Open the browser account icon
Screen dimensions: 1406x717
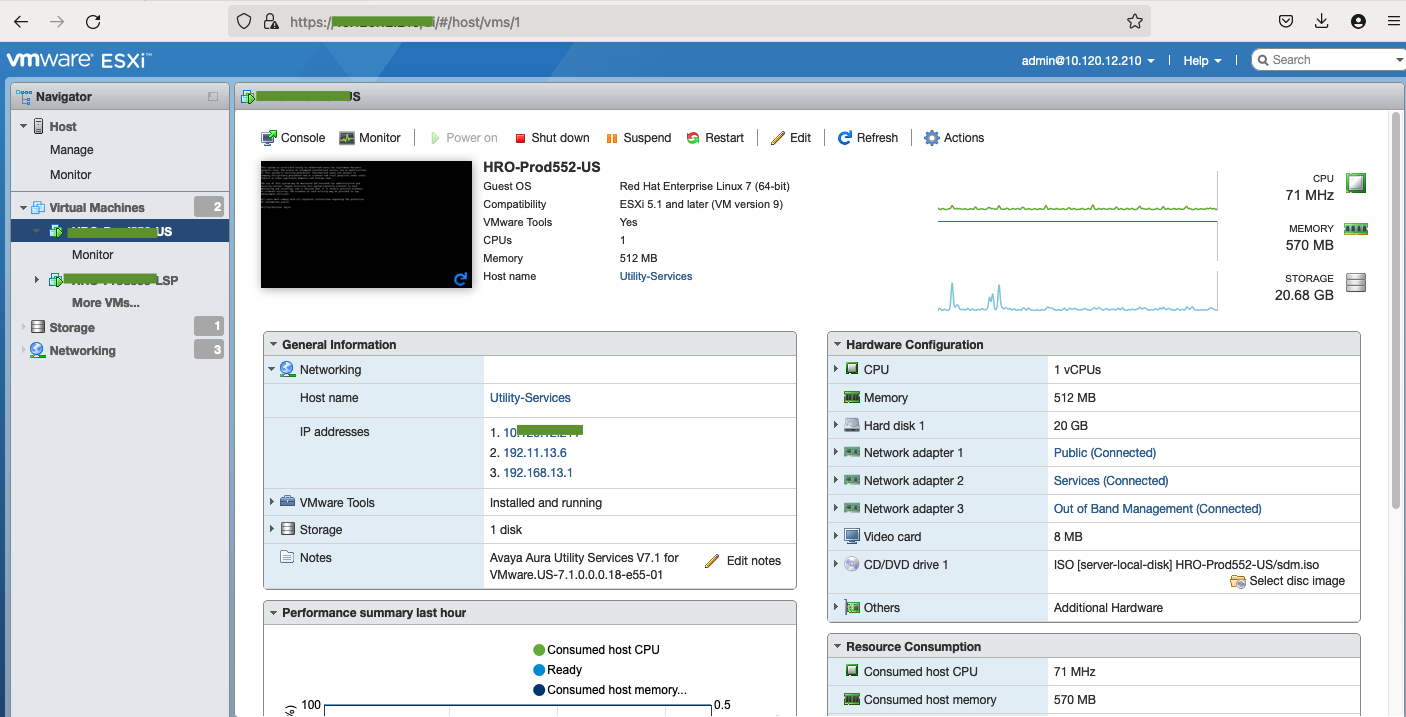point(1358,21)
